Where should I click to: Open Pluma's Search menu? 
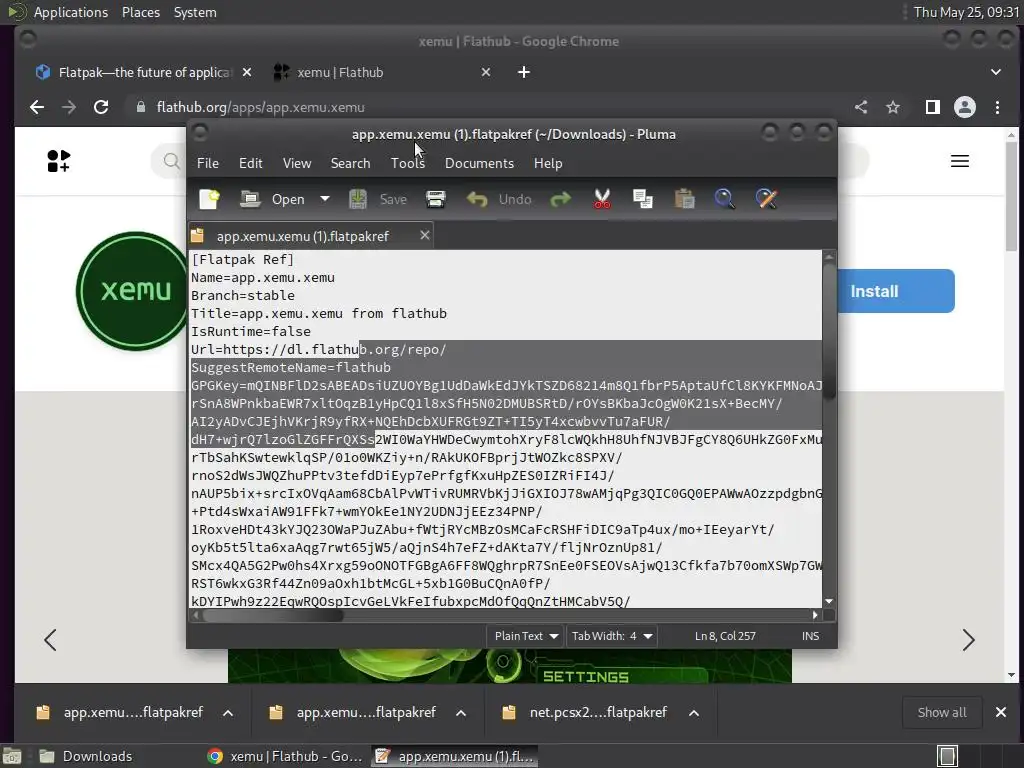(350, 163)
